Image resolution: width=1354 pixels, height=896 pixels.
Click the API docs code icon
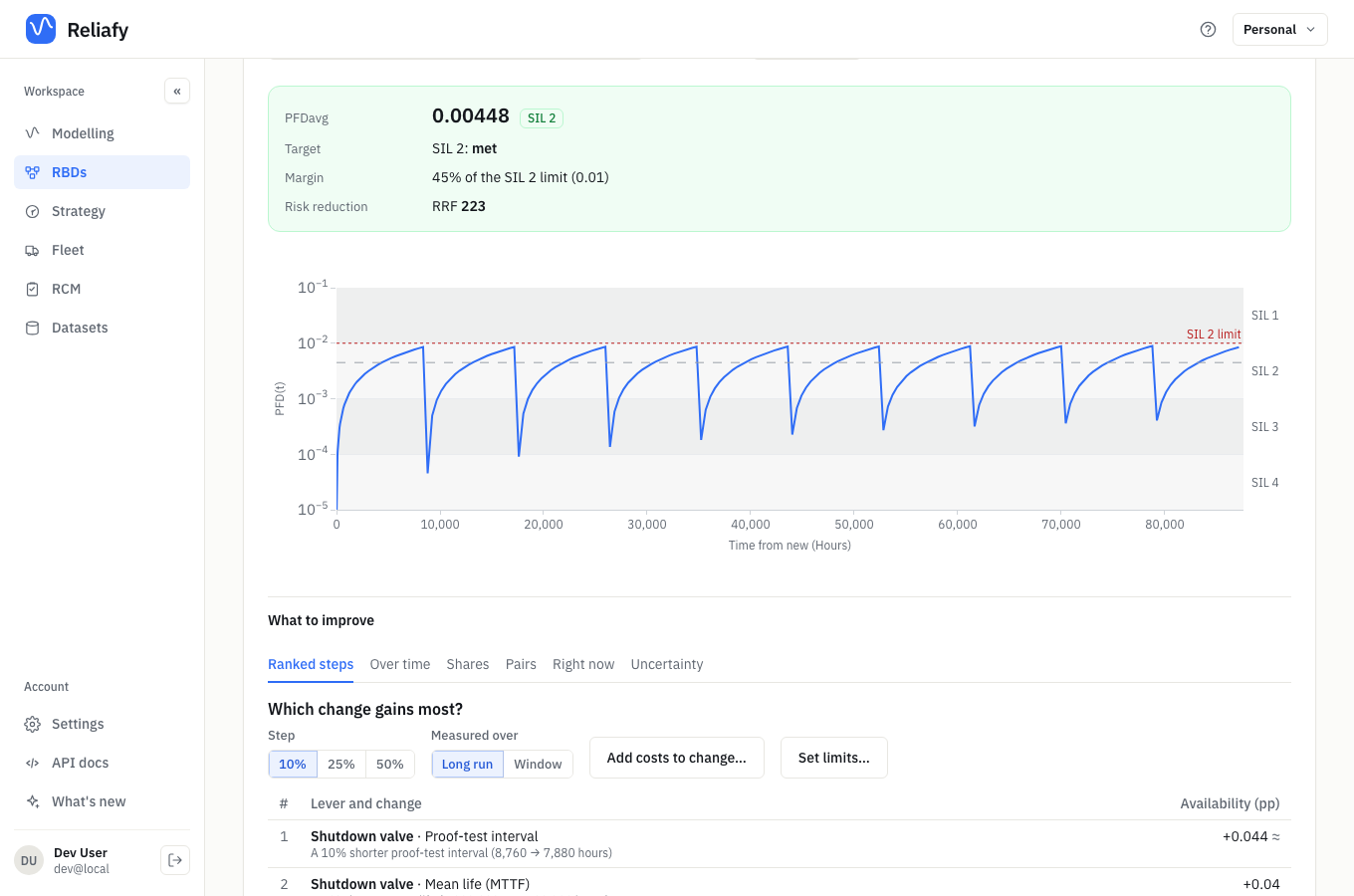coord(32,763)
